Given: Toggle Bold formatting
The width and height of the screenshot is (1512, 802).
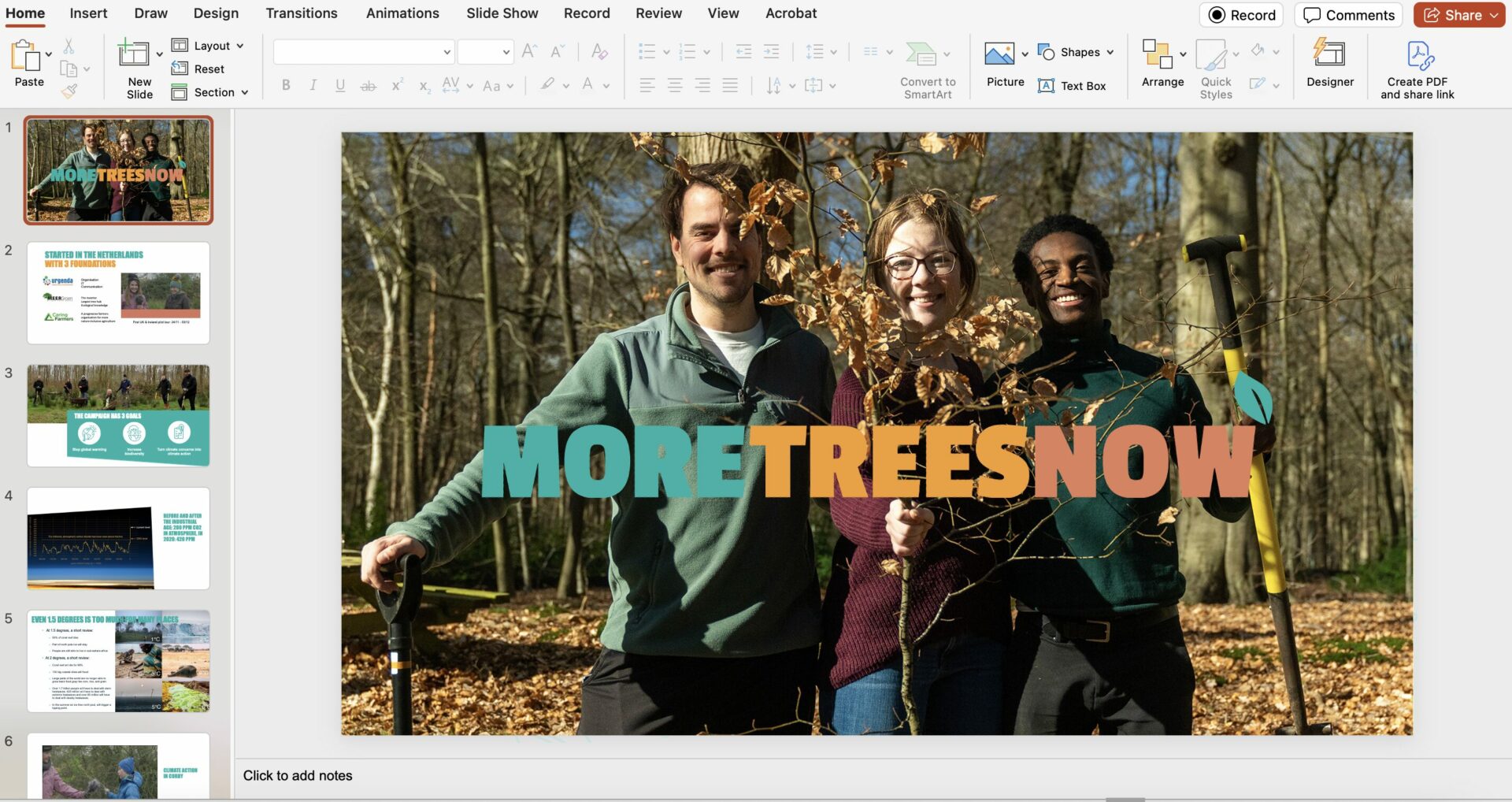Looking at the screenshot, I should click(286, 85).
